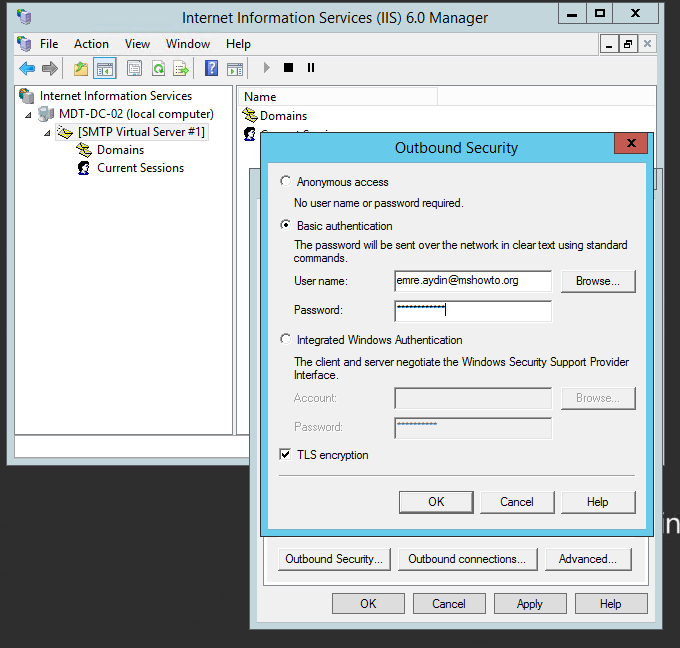The width and height of the screenshot is (680, 648).
Task: Click the Current Sessions icon in tree
Action: 84,168
